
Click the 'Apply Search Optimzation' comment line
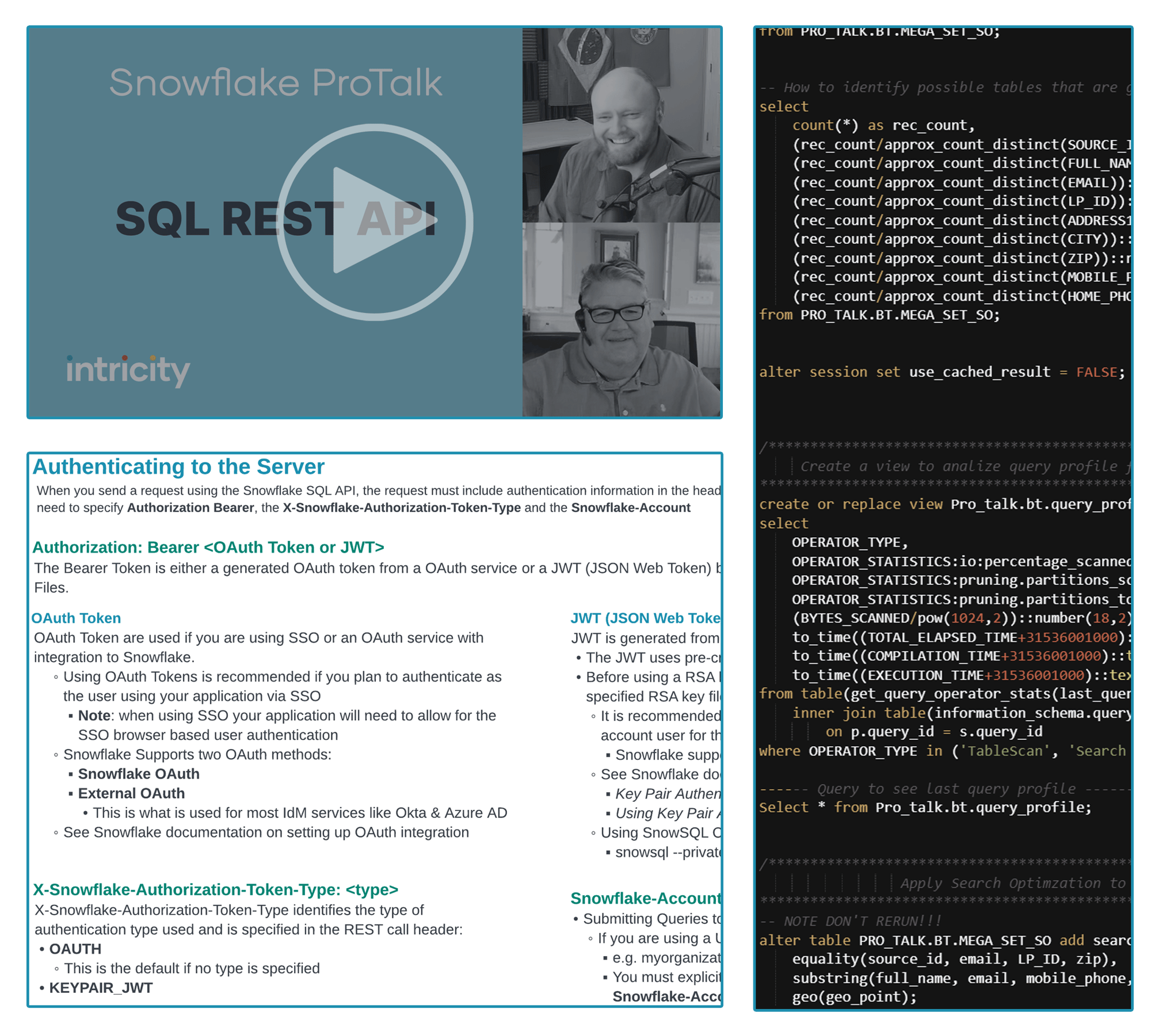pyautogui.click(x=1013, y=883)
